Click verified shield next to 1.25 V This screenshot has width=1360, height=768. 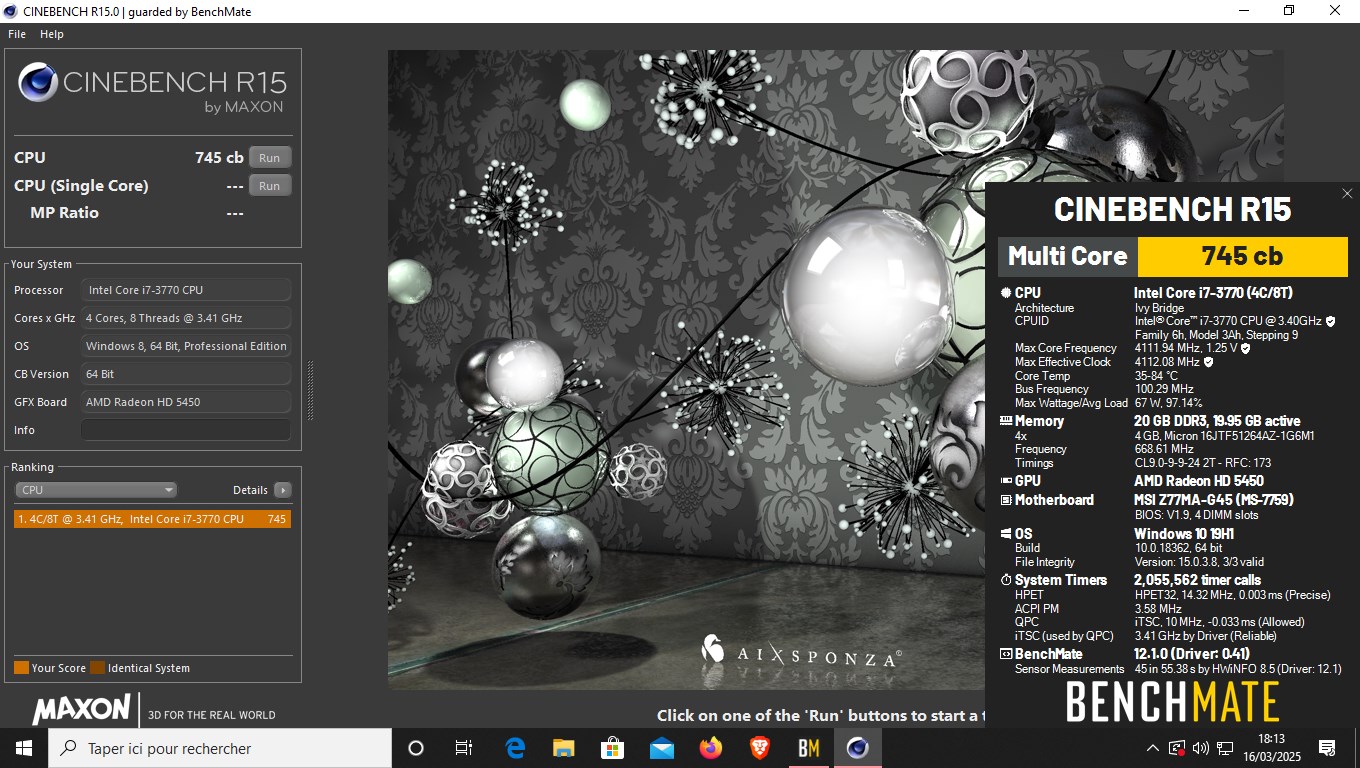[x=1245, y=348]
